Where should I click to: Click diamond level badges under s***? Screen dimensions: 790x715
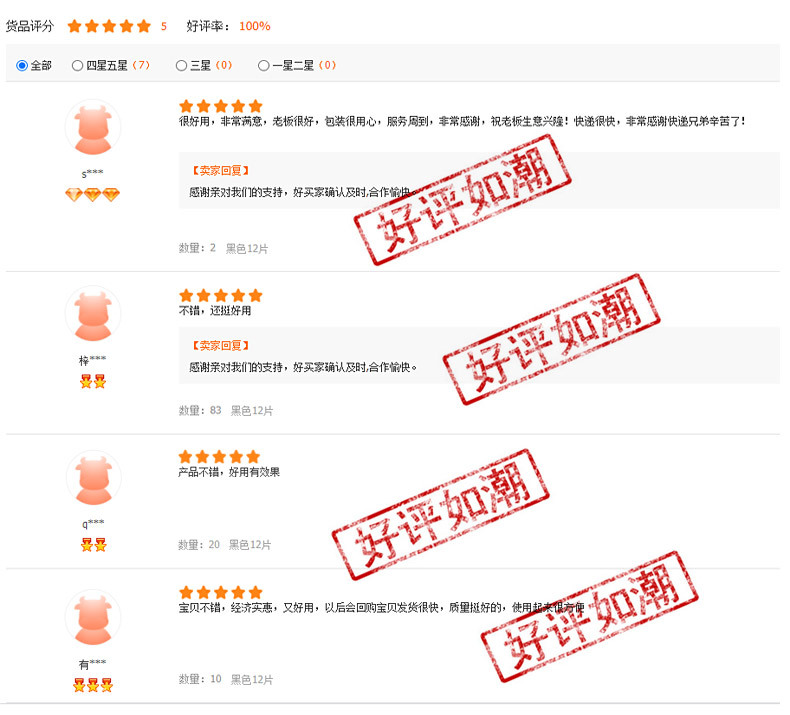93,194
